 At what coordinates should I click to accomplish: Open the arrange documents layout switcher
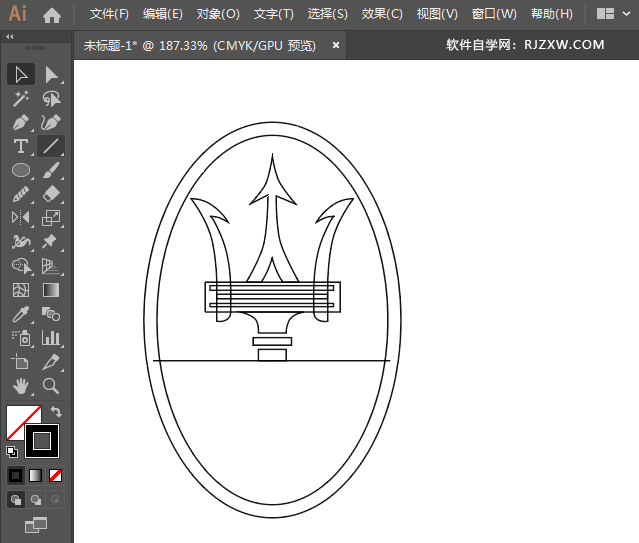605,14
